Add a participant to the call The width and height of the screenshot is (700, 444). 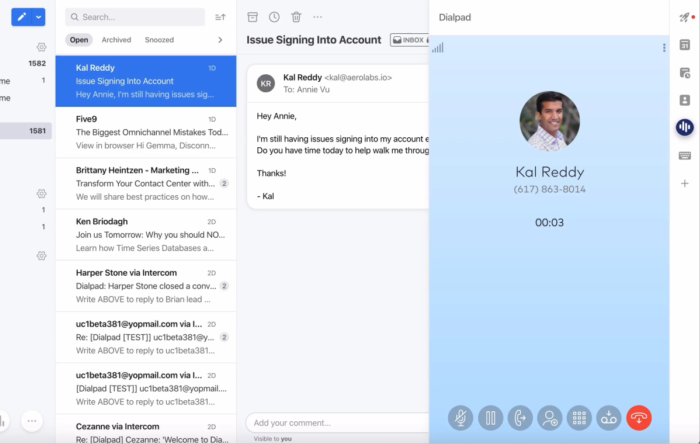(550, 418)
